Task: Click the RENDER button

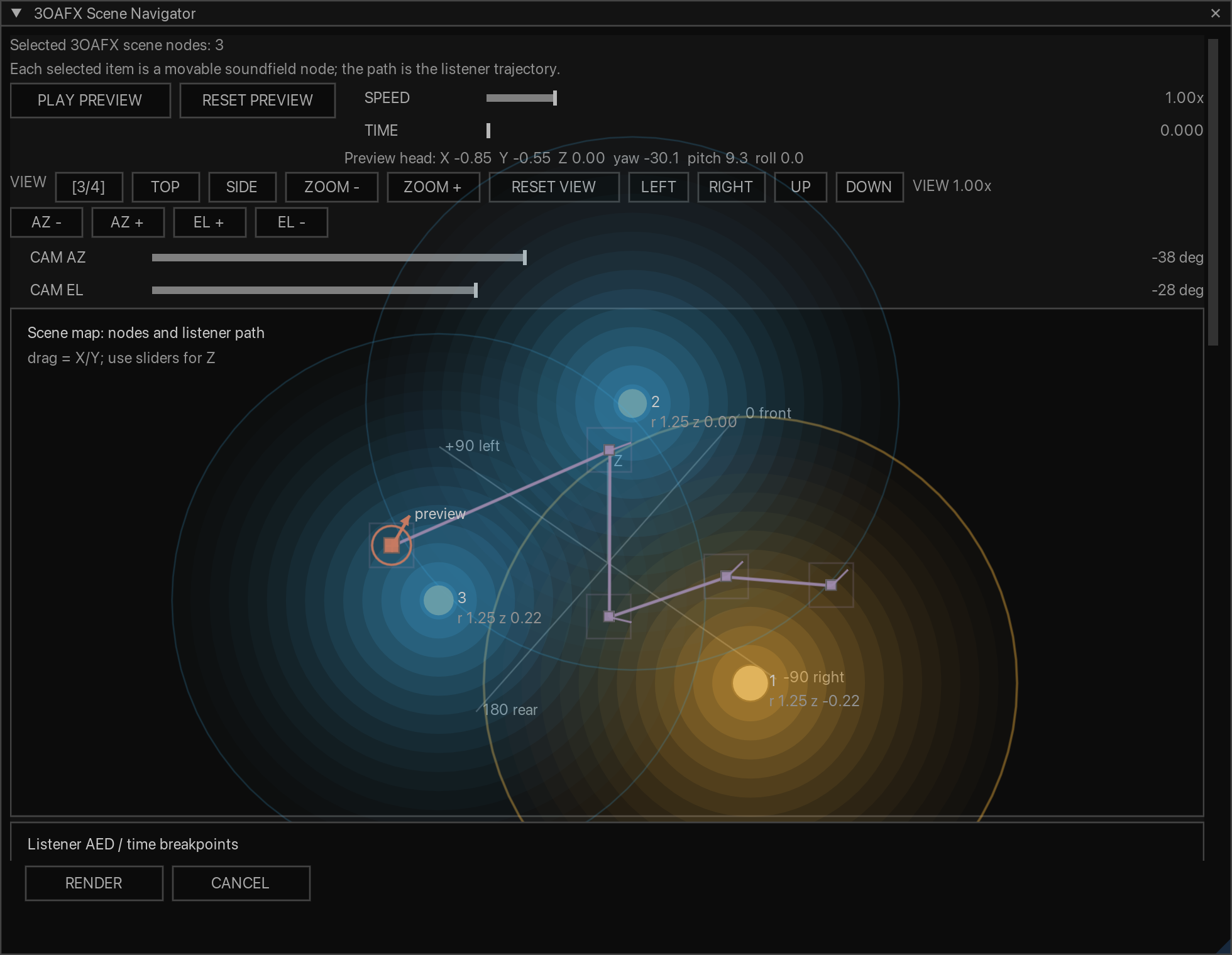Action: point(94,883)
